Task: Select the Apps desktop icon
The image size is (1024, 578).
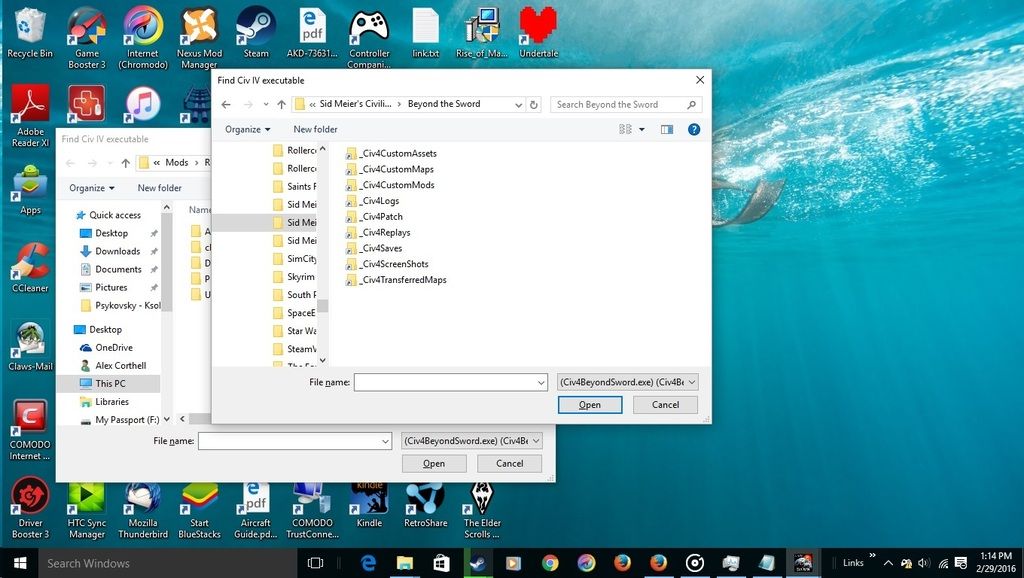Action: click(30, 189)
